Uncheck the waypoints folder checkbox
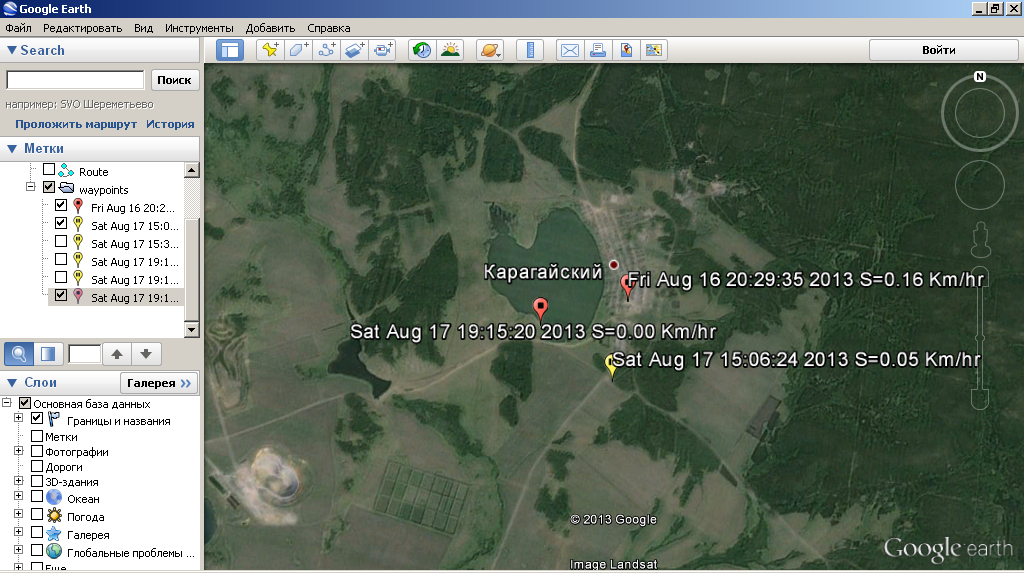 pyautogui.click(x=49, y=187)
